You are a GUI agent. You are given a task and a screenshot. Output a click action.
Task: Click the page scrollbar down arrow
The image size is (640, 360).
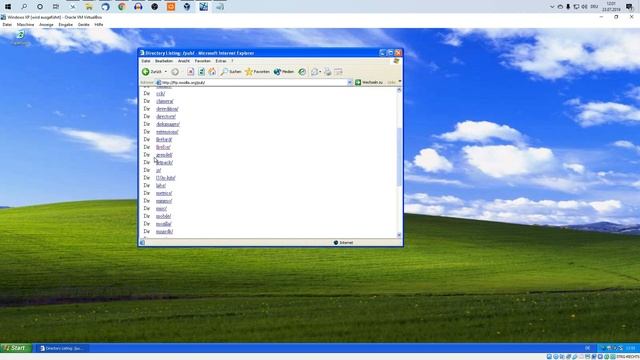(x=399, y=235)
